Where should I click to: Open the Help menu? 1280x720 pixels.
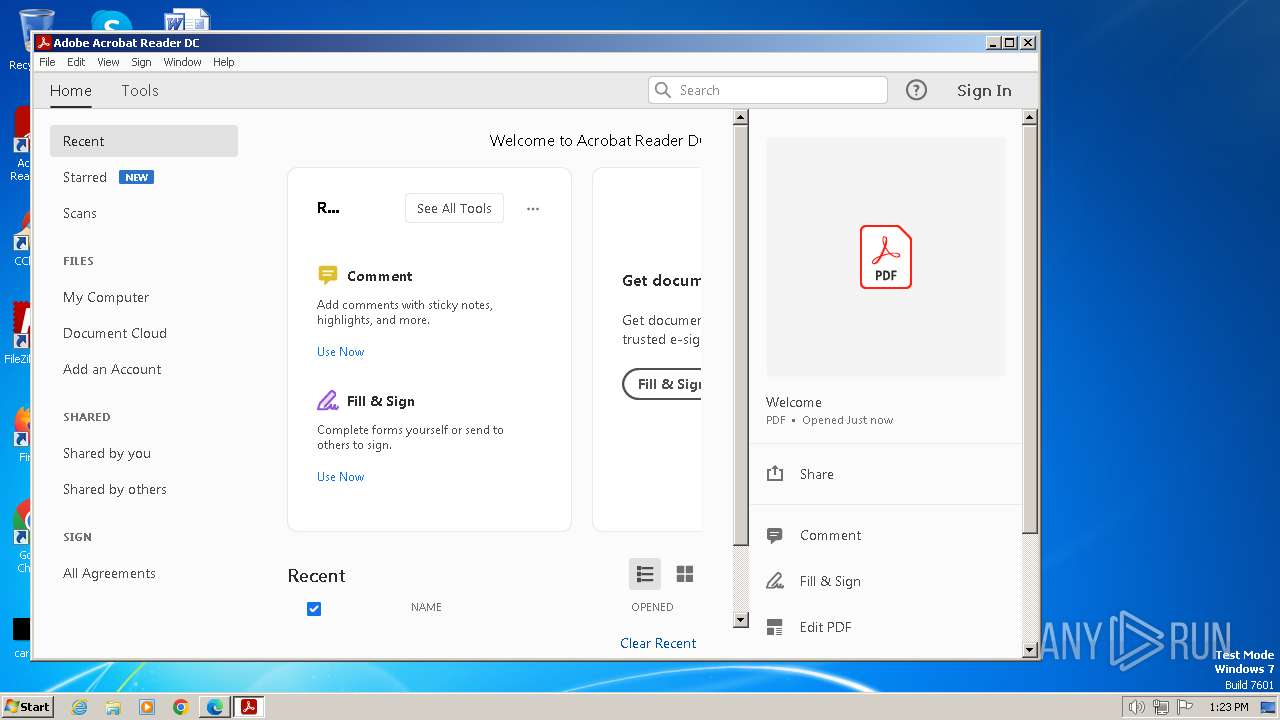point(223,62)
